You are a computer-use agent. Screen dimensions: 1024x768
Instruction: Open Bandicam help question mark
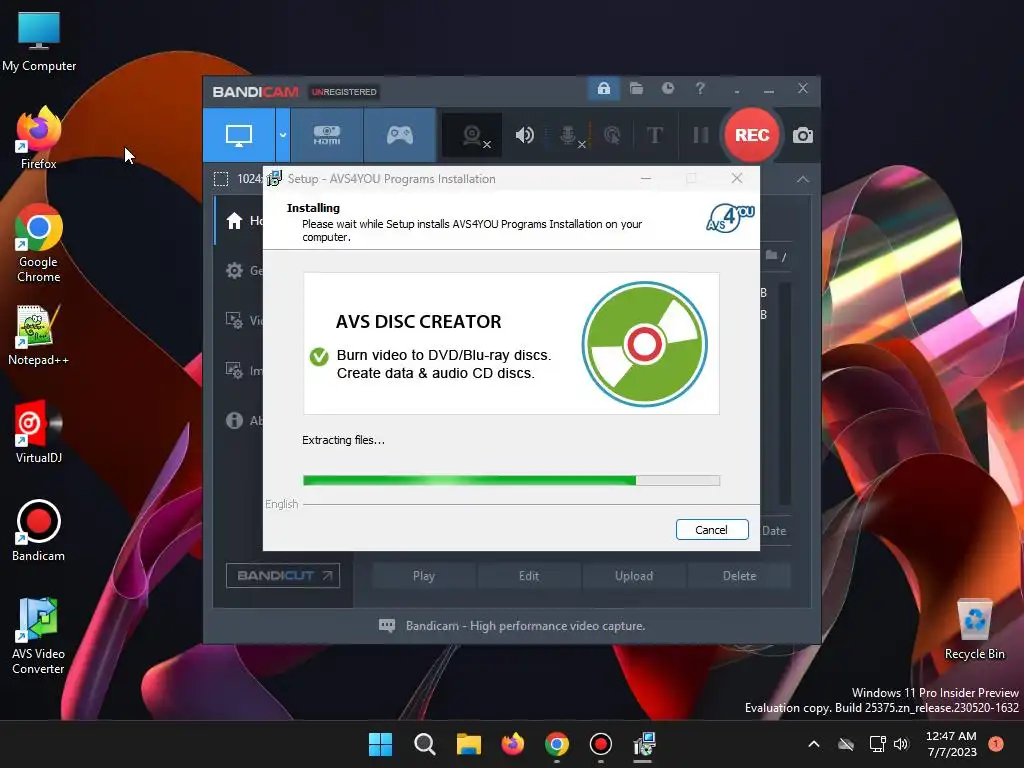(700, 88)
